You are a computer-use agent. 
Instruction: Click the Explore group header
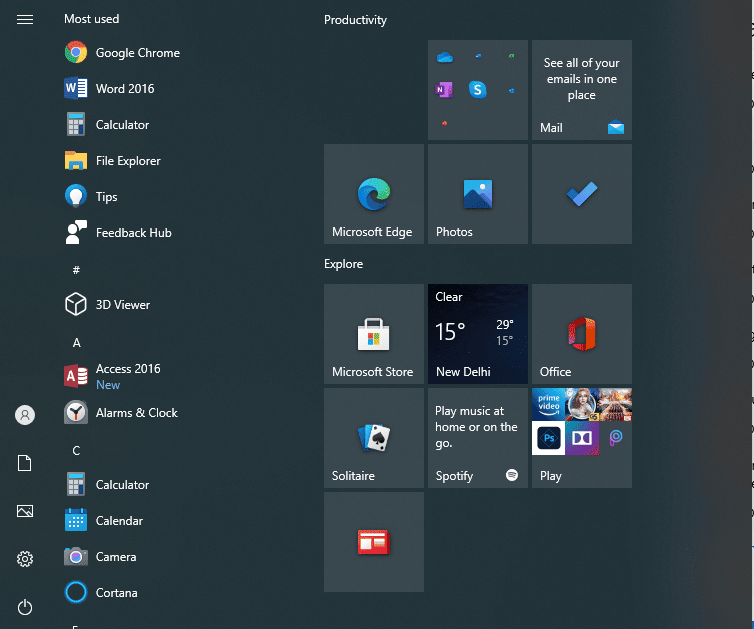343,264
